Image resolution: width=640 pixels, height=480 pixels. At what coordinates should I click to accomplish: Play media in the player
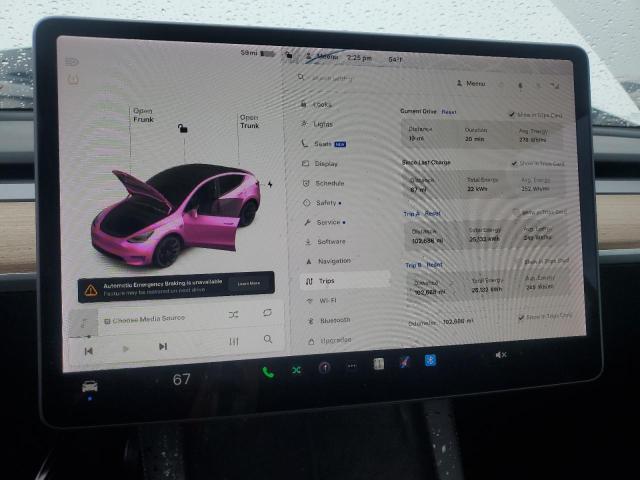pyautogui.click(x=126, y=349)
